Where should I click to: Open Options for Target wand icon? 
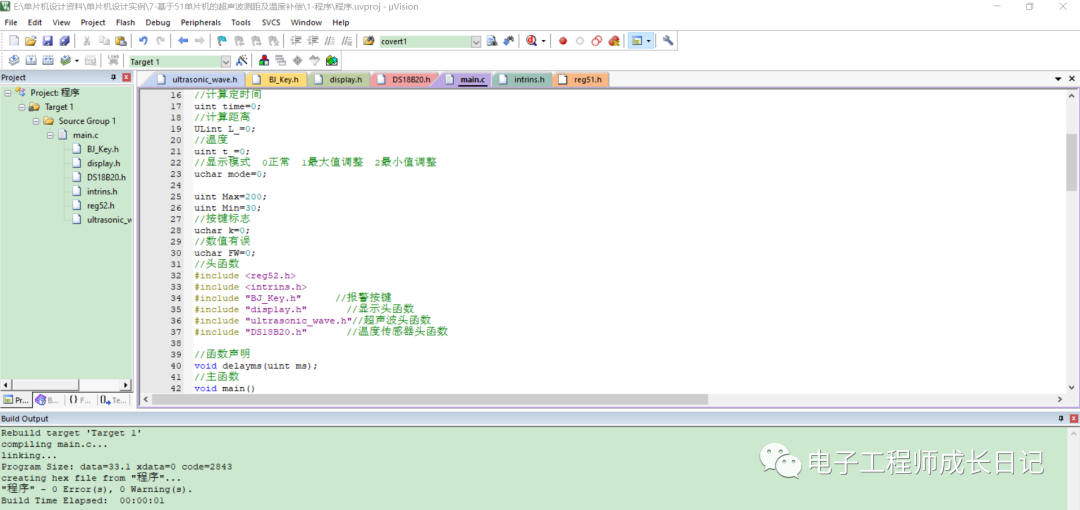point(242,61)
